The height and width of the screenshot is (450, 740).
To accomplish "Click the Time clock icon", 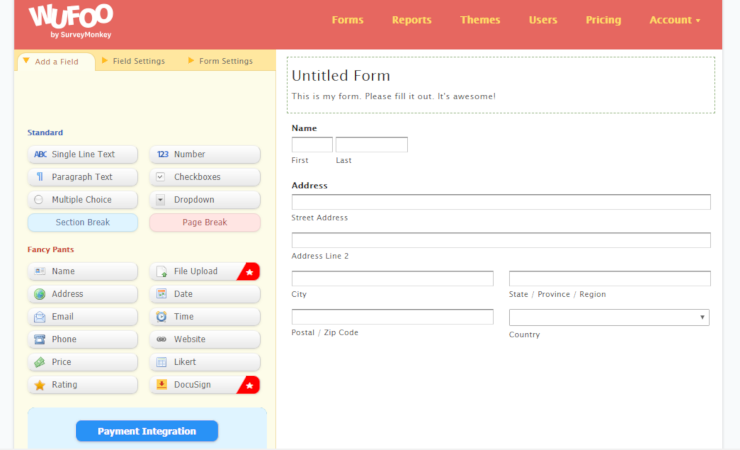I will (x=161, y=317).
